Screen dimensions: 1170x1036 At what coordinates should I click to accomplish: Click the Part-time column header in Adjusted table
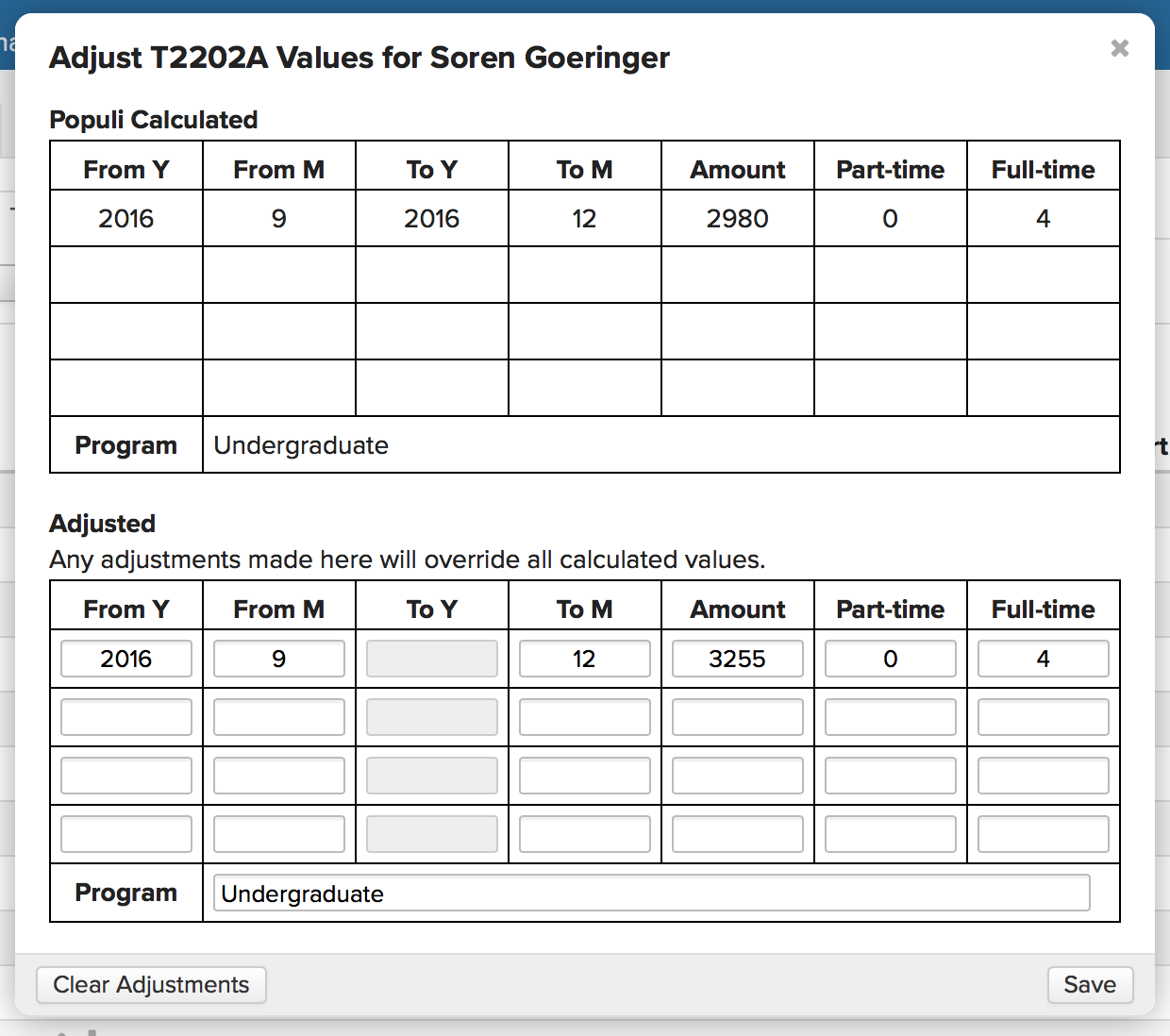pos(891,610)
